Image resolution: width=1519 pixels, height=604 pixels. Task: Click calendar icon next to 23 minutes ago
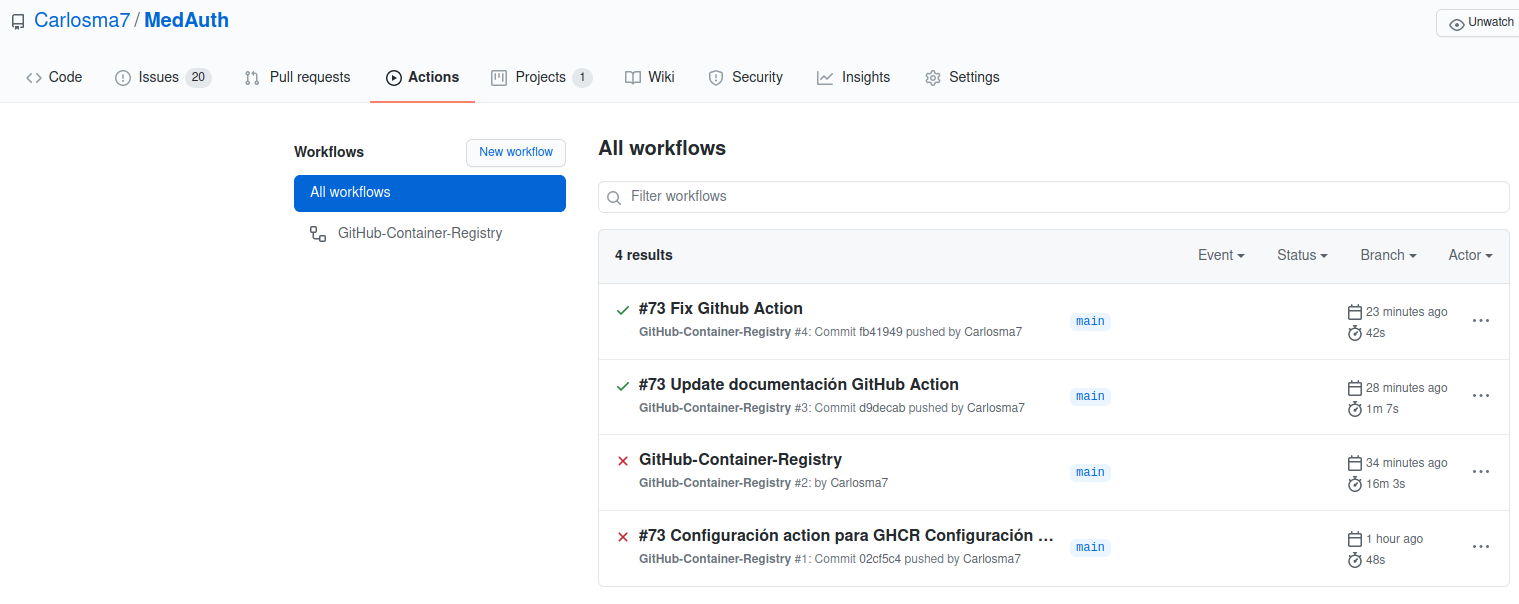point(1355,312)
